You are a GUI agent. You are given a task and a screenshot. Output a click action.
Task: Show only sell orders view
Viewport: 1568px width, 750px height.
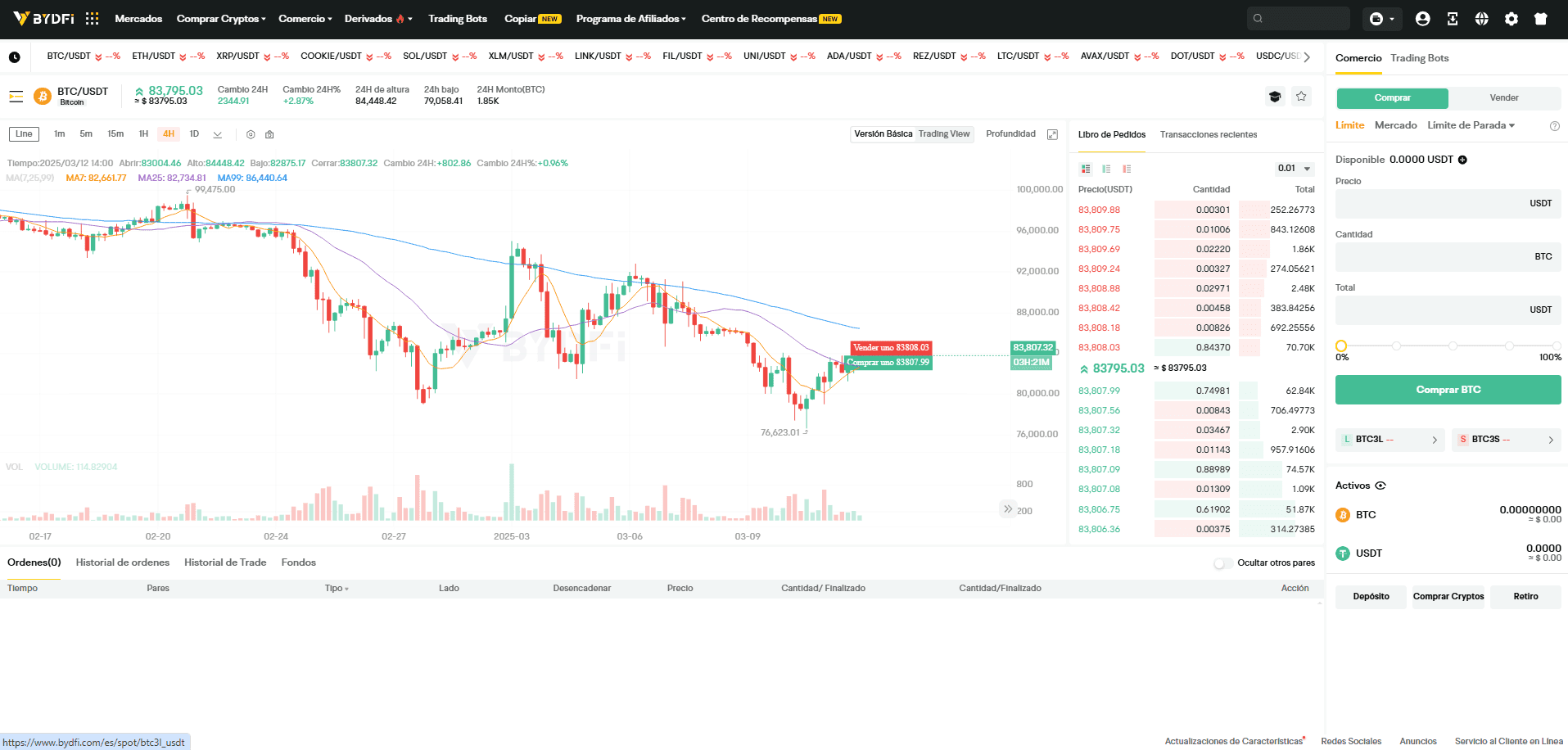1127,169
